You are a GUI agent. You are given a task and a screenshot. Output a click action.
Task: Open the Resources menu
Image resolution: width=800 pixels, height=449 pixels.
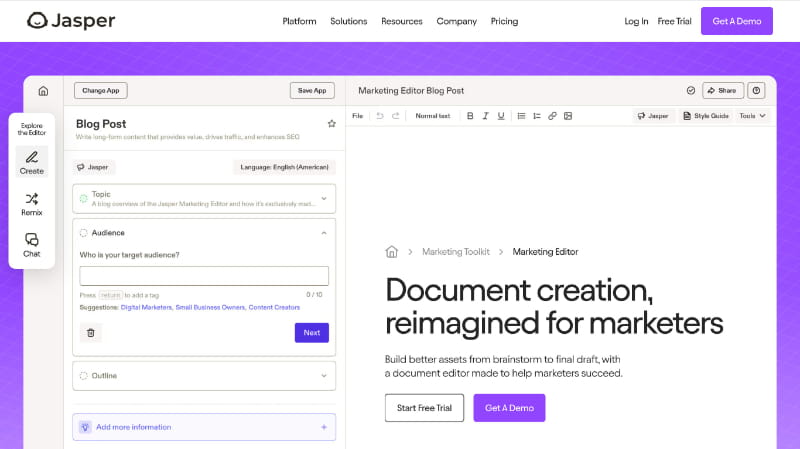pyautogui.click(x=402, y=21)
